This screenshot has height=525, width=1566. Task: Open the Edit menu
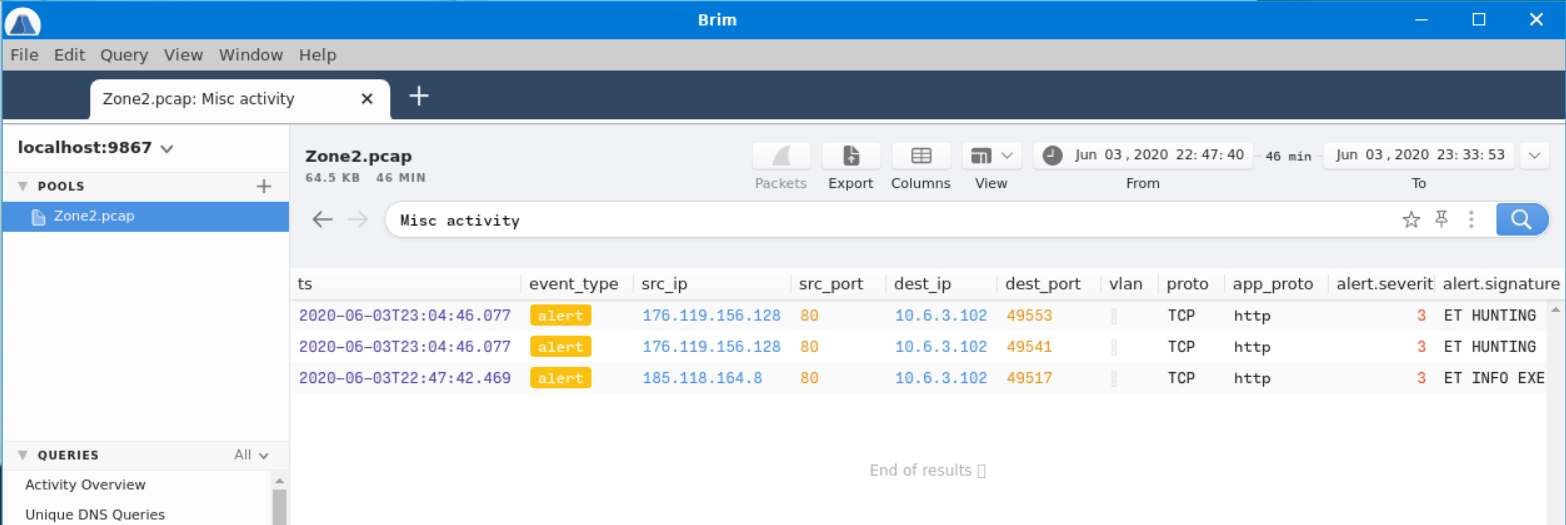coord(69,55)
